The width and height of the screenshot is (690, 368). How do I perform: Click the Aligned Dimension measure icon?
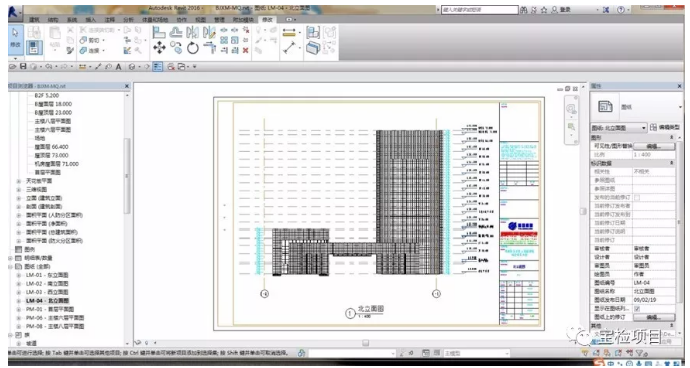click(289, 48)
